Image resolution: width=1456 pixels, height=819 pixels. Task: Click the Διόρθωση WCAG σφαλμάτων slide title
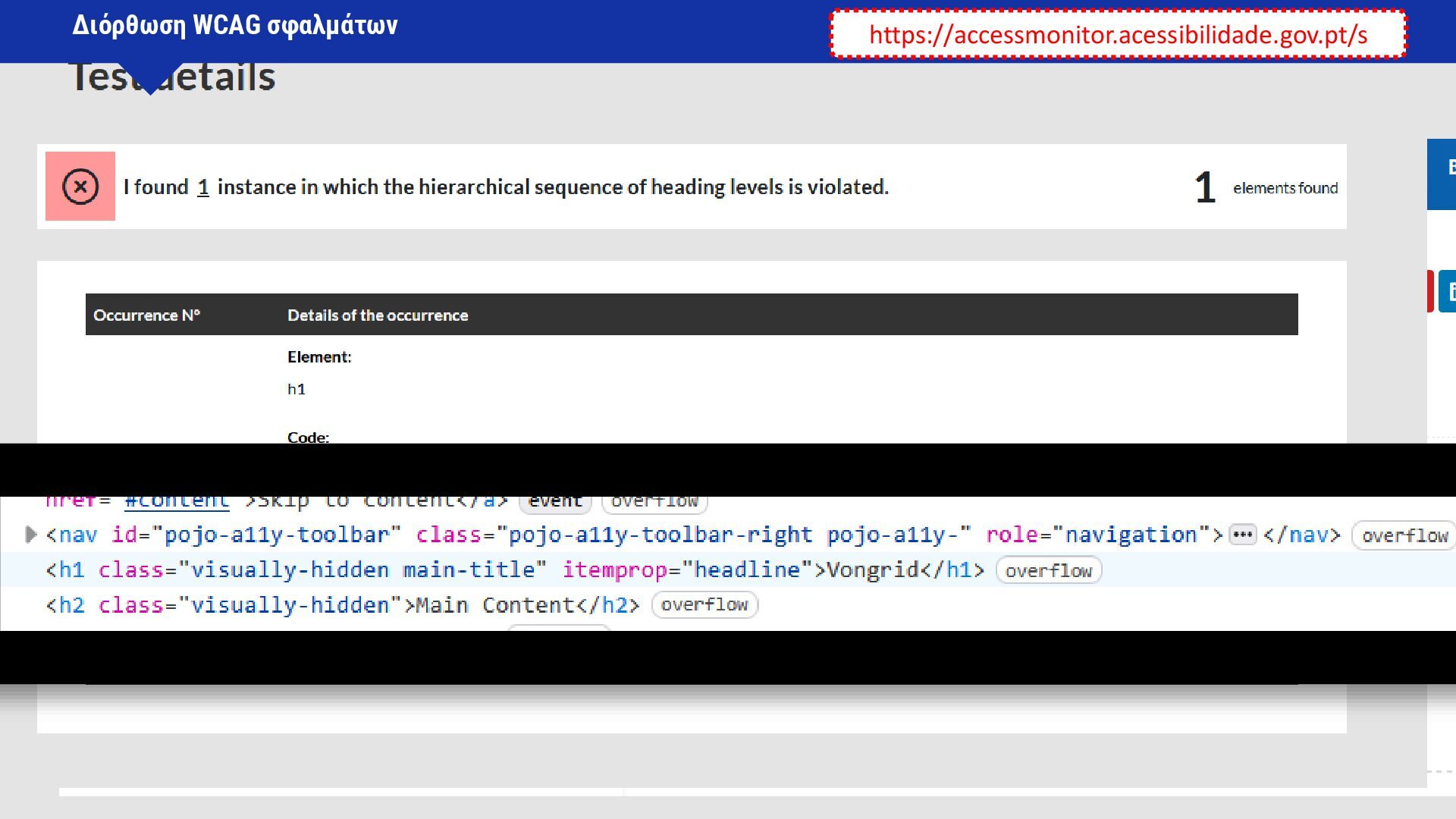point(234,25)
